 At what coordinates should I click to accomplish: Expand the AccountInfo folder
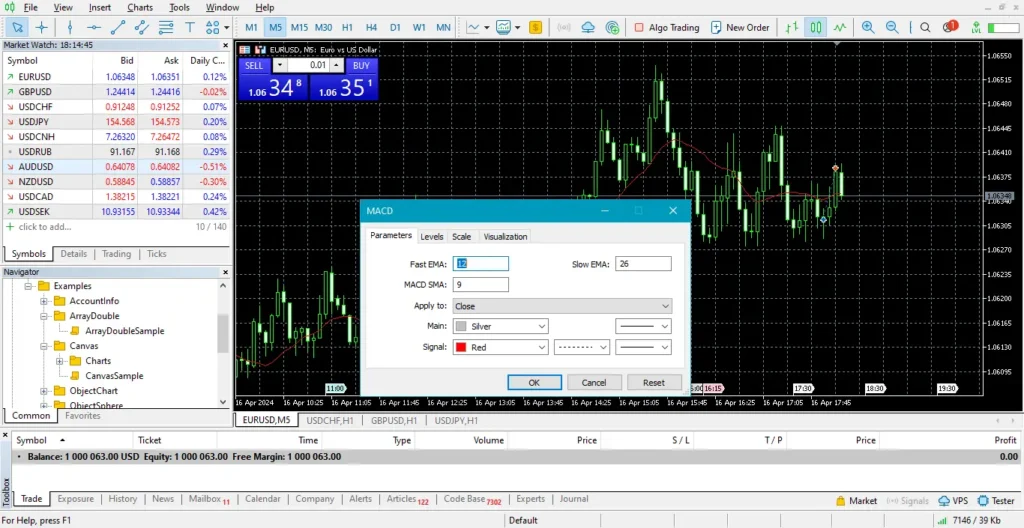click(44, 301)
